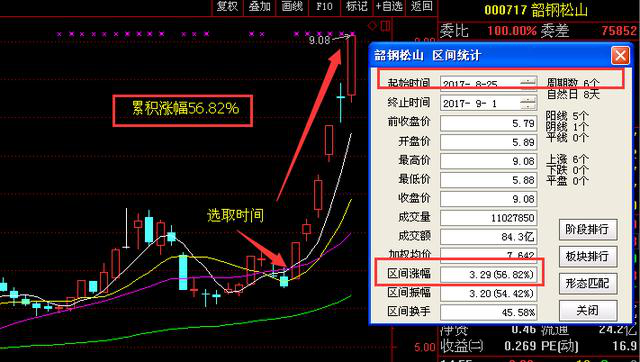Click the 板块排行 button
The height and width of the screenshot is (362, 640).
pos(587,257)
